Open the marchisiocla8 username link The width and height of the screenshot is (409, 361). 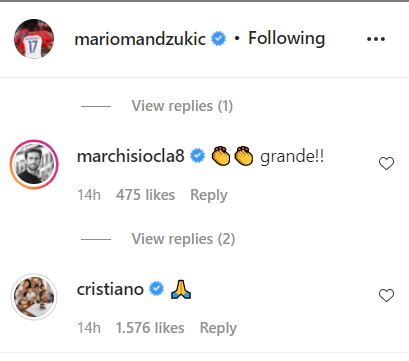coord(131,156)
